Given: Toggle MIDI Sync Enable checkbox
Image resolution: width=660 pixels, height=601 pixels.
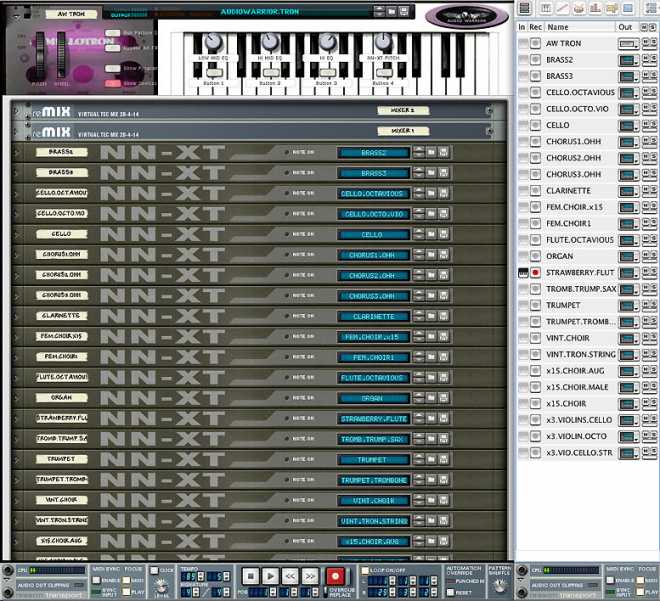Looking at the screenshot, I should click(x=96, y=580).
